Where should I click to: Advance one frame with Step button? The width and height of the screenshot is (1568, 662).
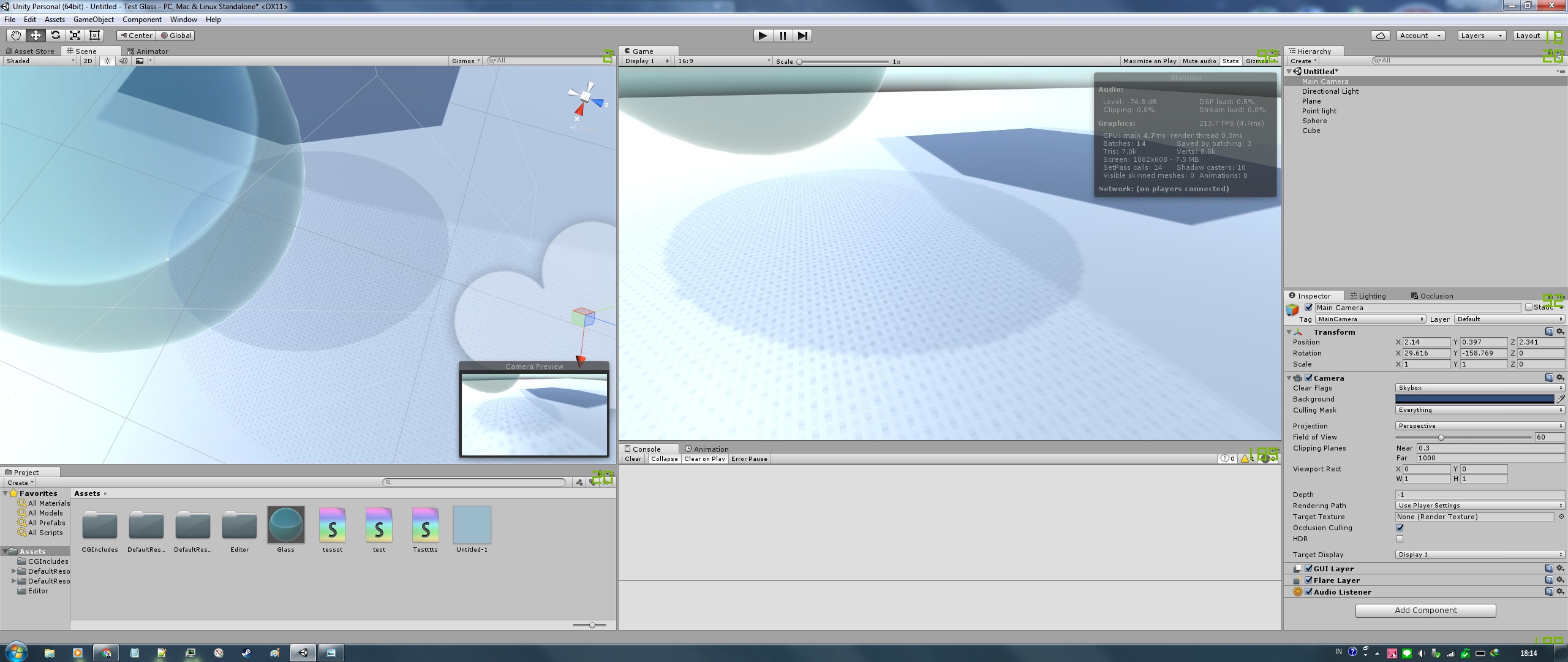[x=802, y=36]
